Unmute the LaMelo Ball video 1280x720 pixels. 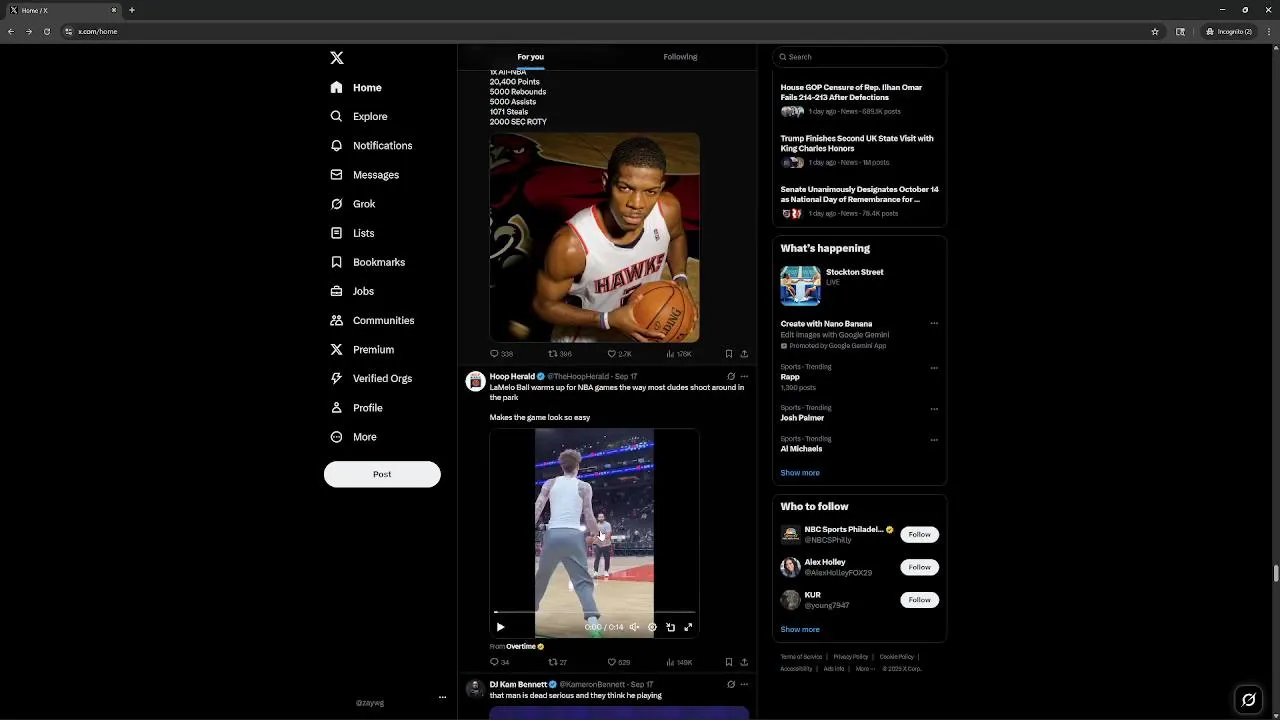[634, 627]
